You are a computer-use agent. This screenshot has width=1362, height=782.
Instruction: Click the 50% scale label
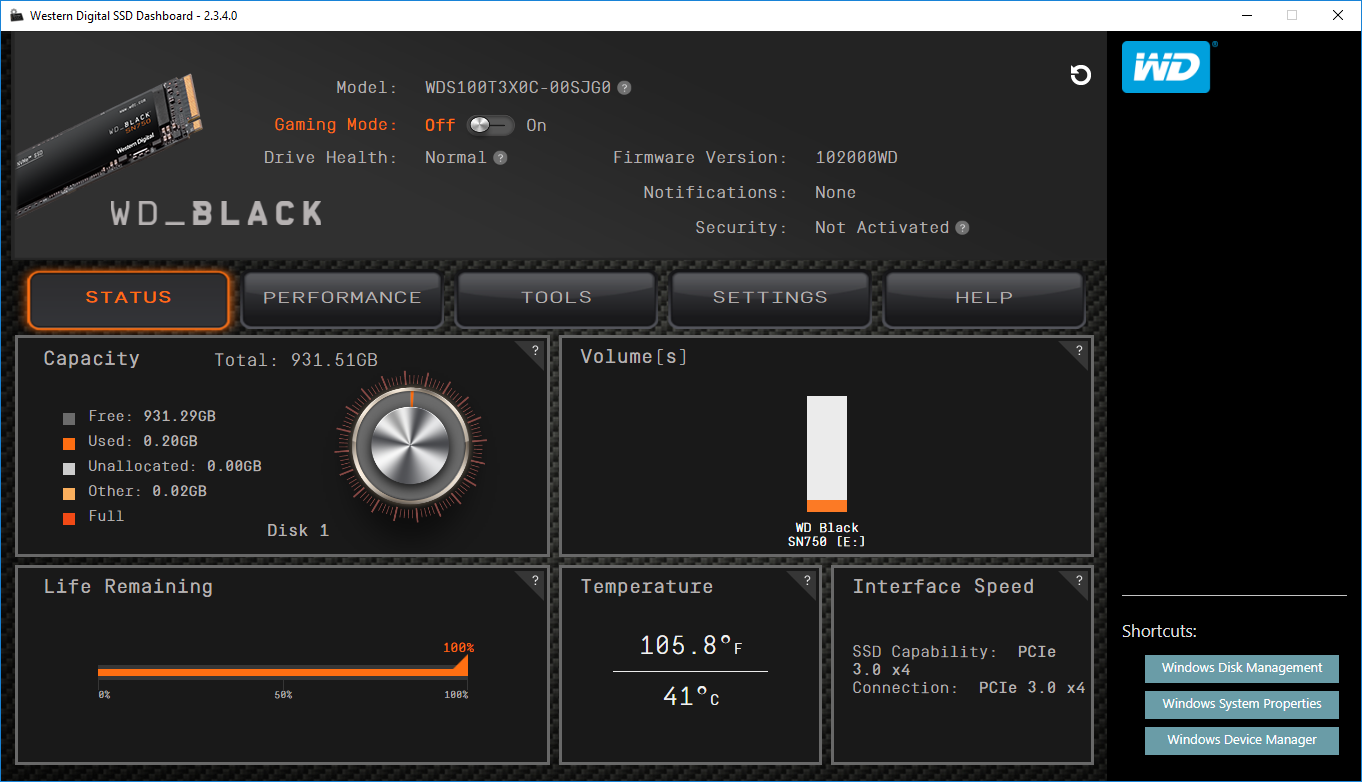click(283, 694)
